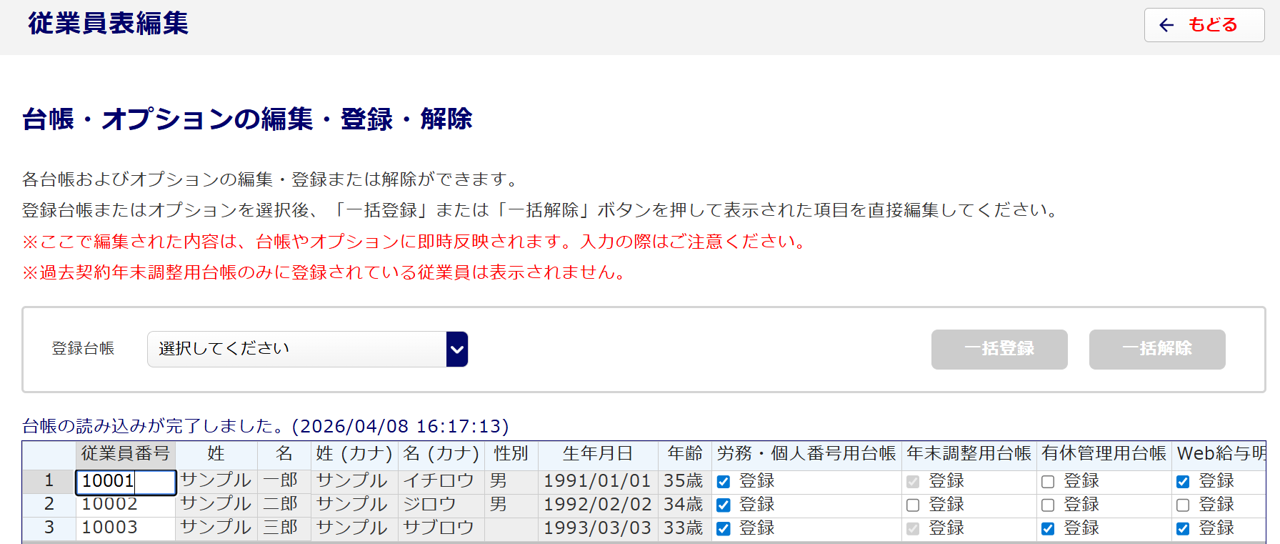Click employee number cell 10001
Viewport: 1280px width, 544px height.
tap(126, 482)
